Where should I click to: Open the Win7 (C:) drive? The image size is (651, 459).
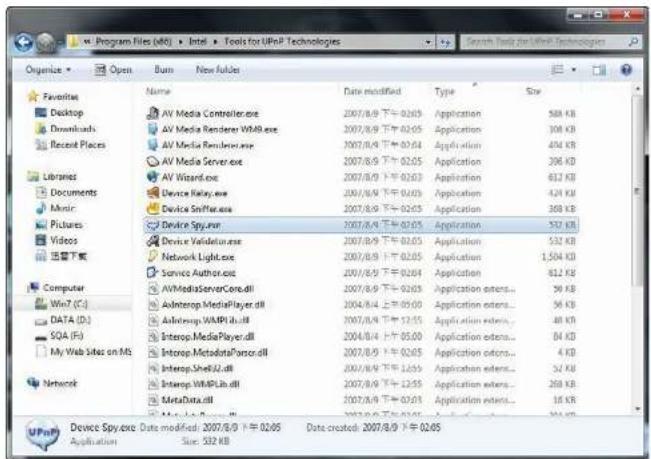(69, 304)
